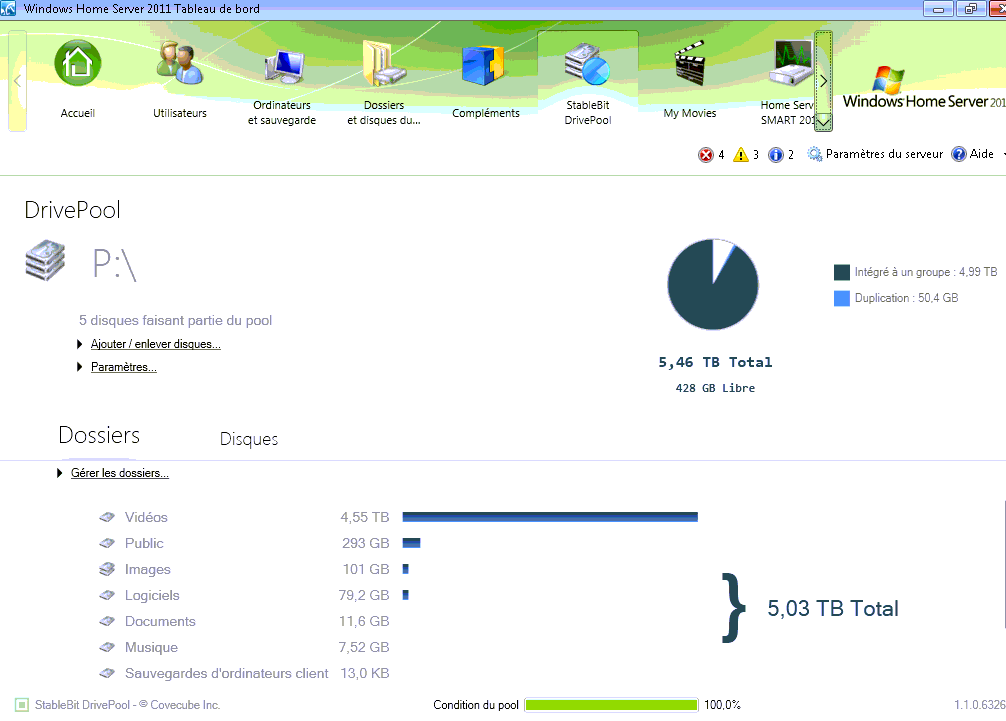
Task: Click the 428 GB Libre label
Action: 715,388
